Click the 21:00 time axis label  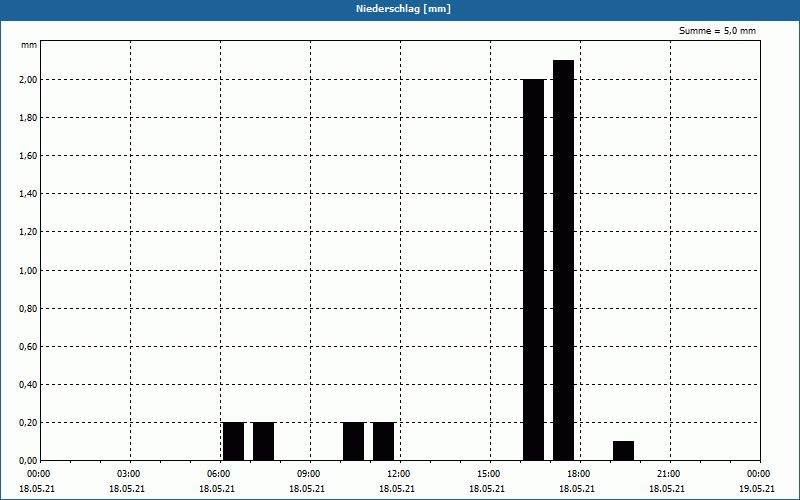[668, 474]
